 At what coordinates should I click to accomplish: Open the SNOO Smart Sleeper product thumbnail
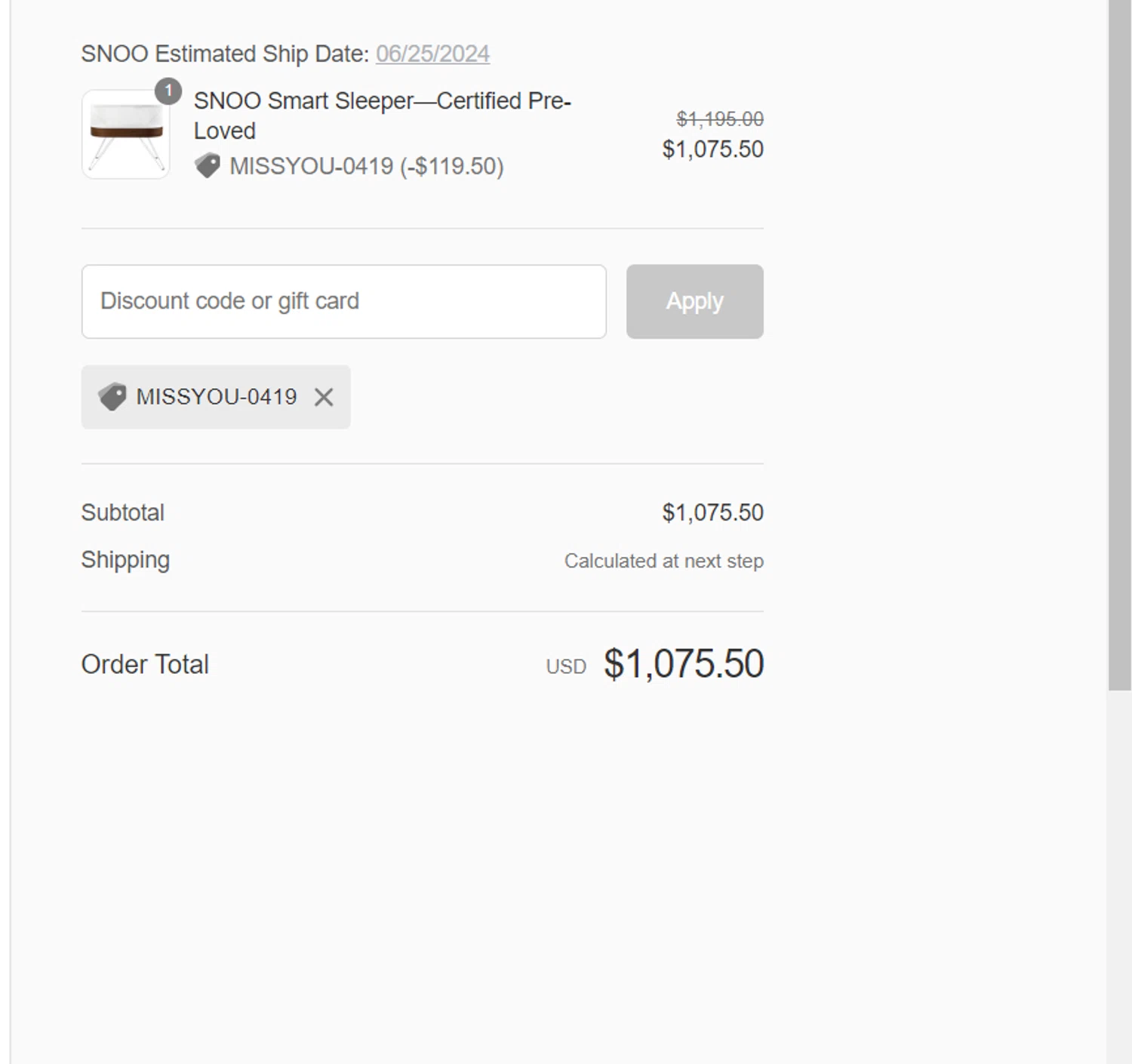125,136
